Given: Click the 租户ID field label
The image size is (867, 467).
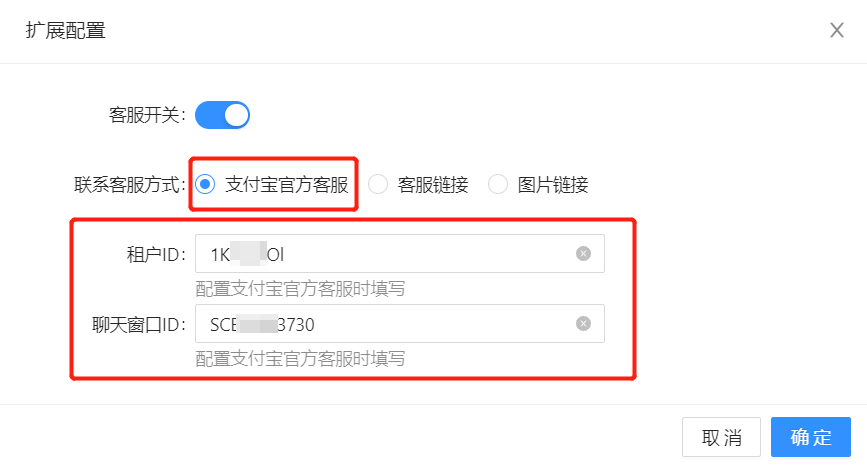Looking at the screenshot, I should click(x=151, y=255).
